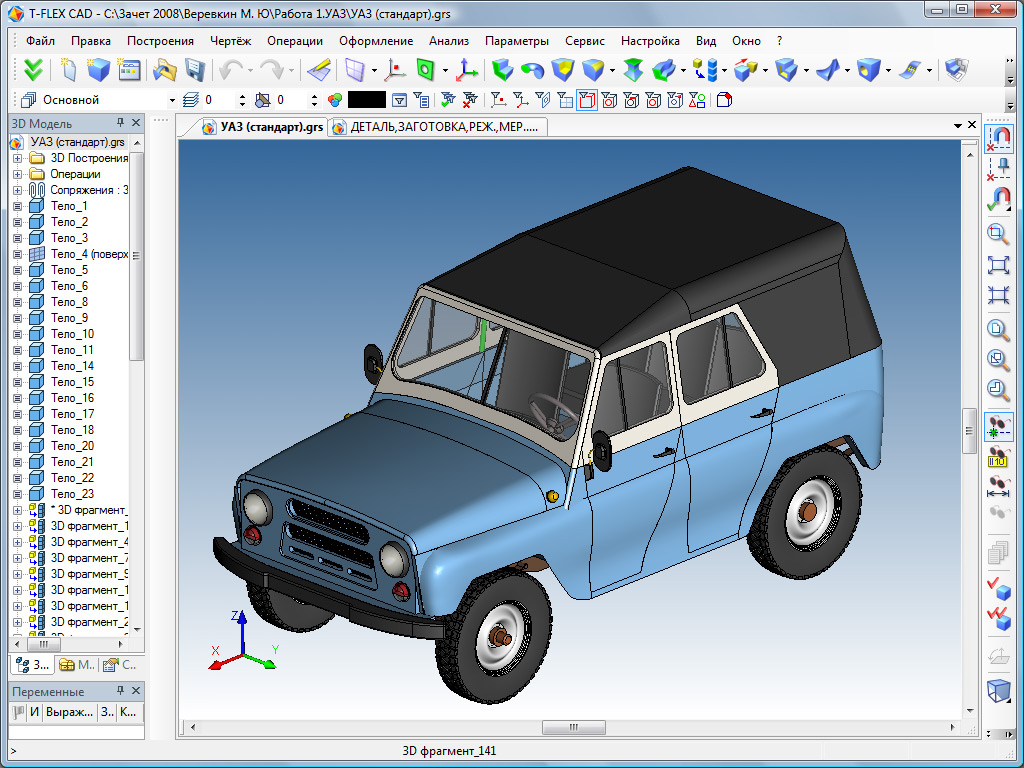Switch to the ДЕТАЛЬ,ЗАГОТОВКА,РЕЖ.,МЕР tab
Screen dimensions: 1024x768
(x=438, y=127)
